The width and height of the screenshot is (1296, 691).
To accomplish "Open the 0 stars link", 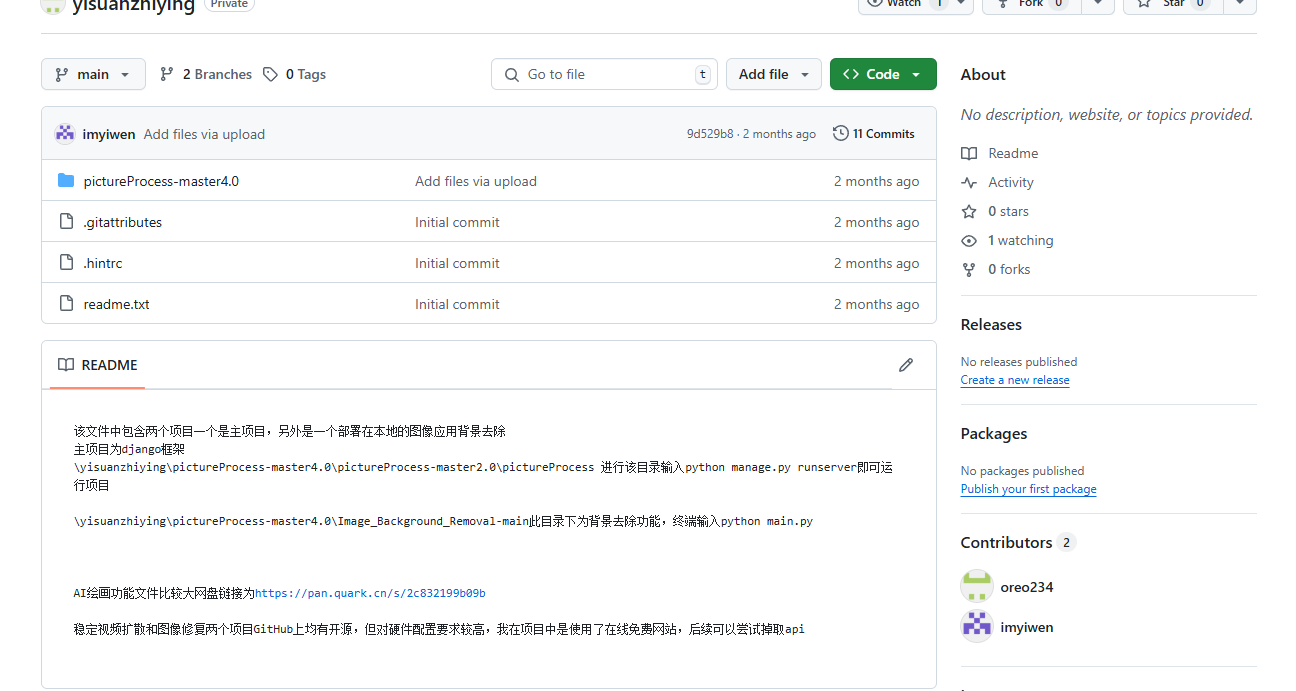I will pos(1008,211).
